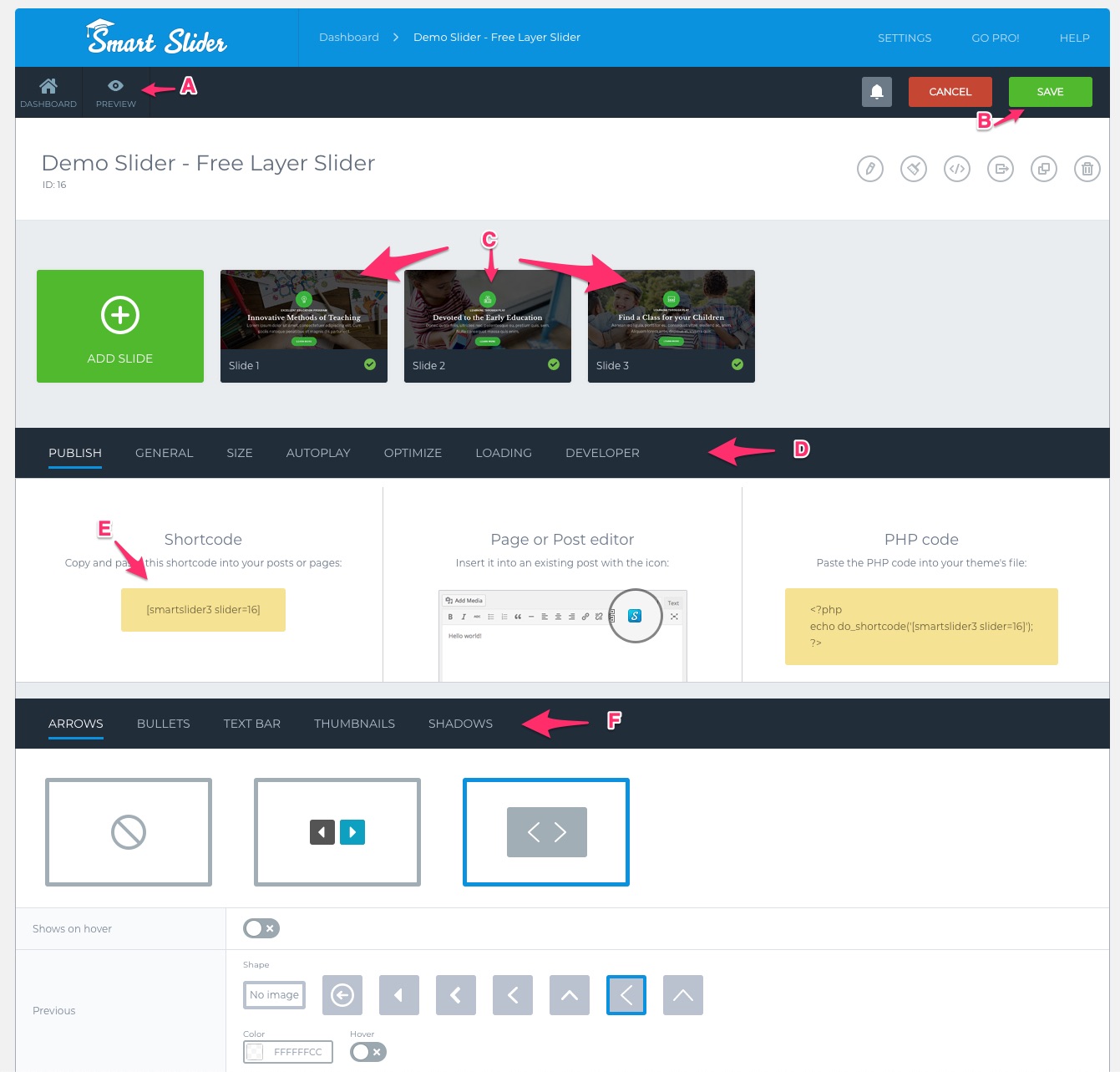Select the highlighted large left chevron shape
The image size is (1120, 1072).
point(626,995)
